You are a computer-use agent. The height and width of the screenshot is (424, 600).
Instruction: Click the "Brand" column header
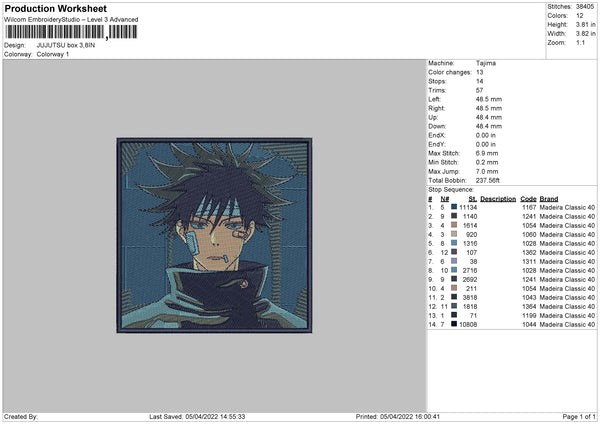click(548, 199)
